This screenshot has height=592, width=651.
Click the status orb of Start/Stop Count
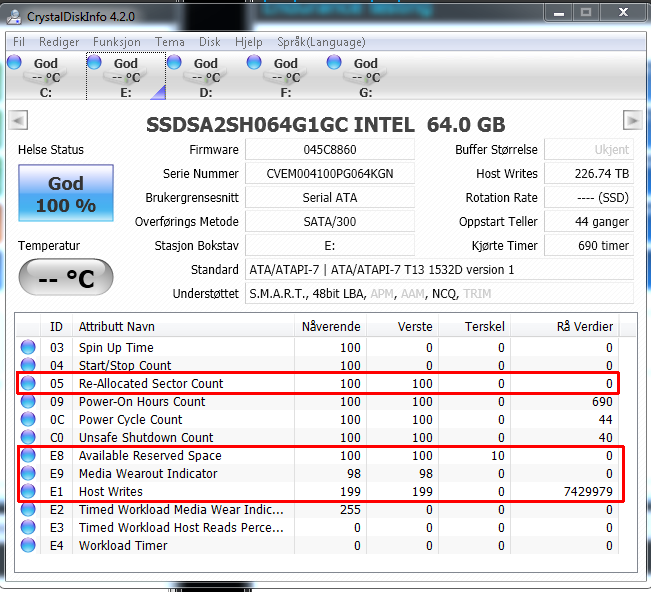[28, 365]
